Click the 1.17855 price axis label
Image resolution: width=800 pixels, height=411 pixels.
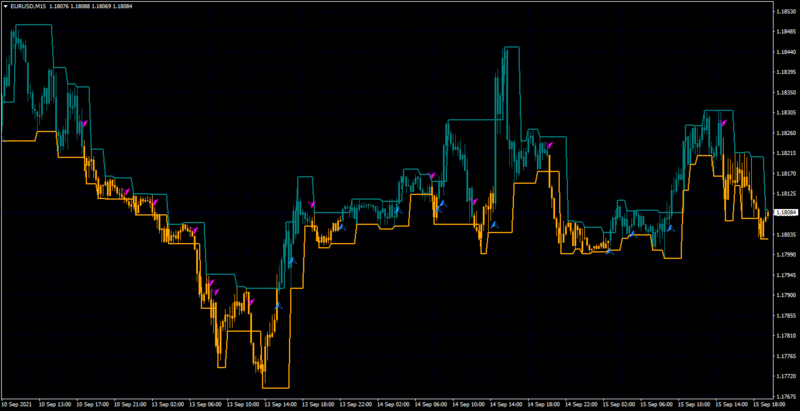pos(786,316)
